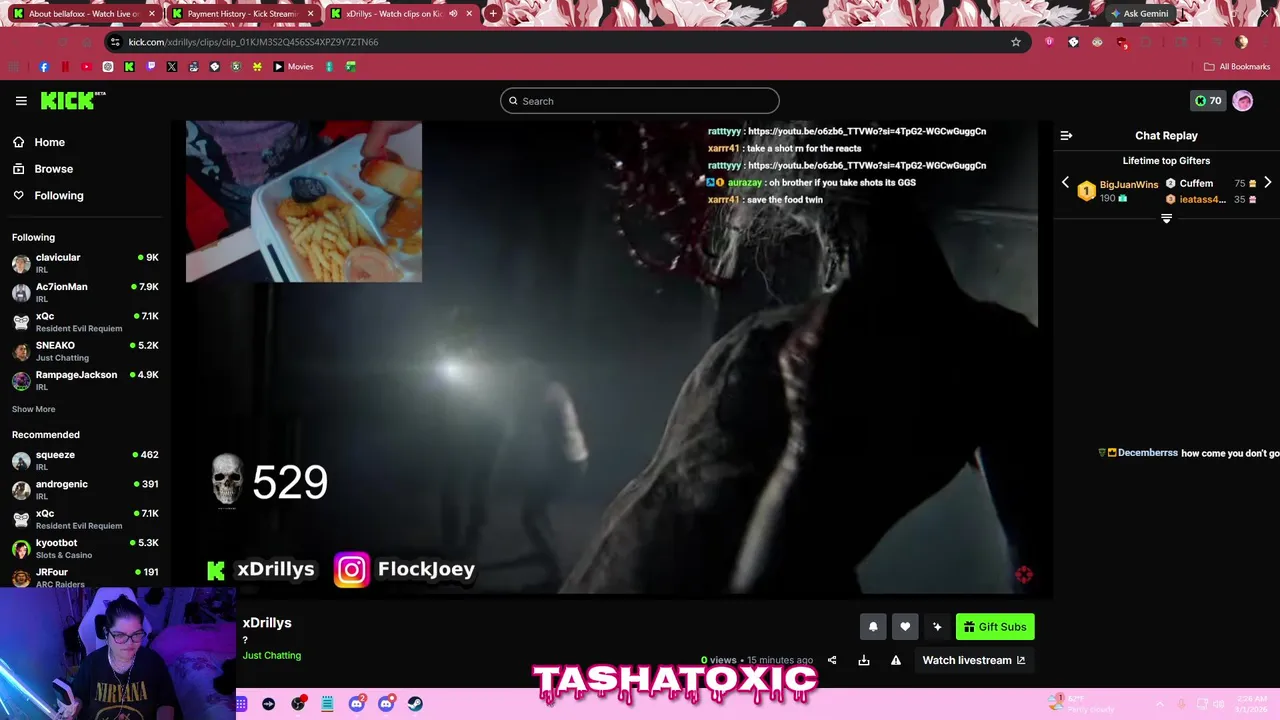Open the Kick user profile avatar
This screenshot has height=720, width=1280.
point(1242,100)
